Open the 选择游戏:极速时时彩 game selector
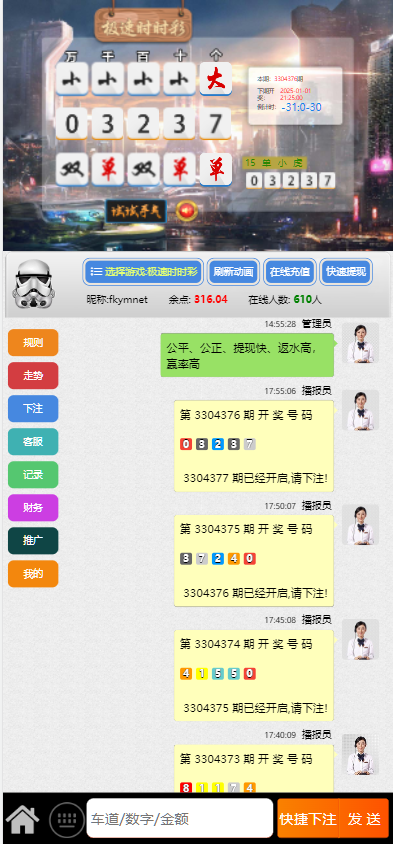Screen dimensions: 393x844 (x=143, y=272)
